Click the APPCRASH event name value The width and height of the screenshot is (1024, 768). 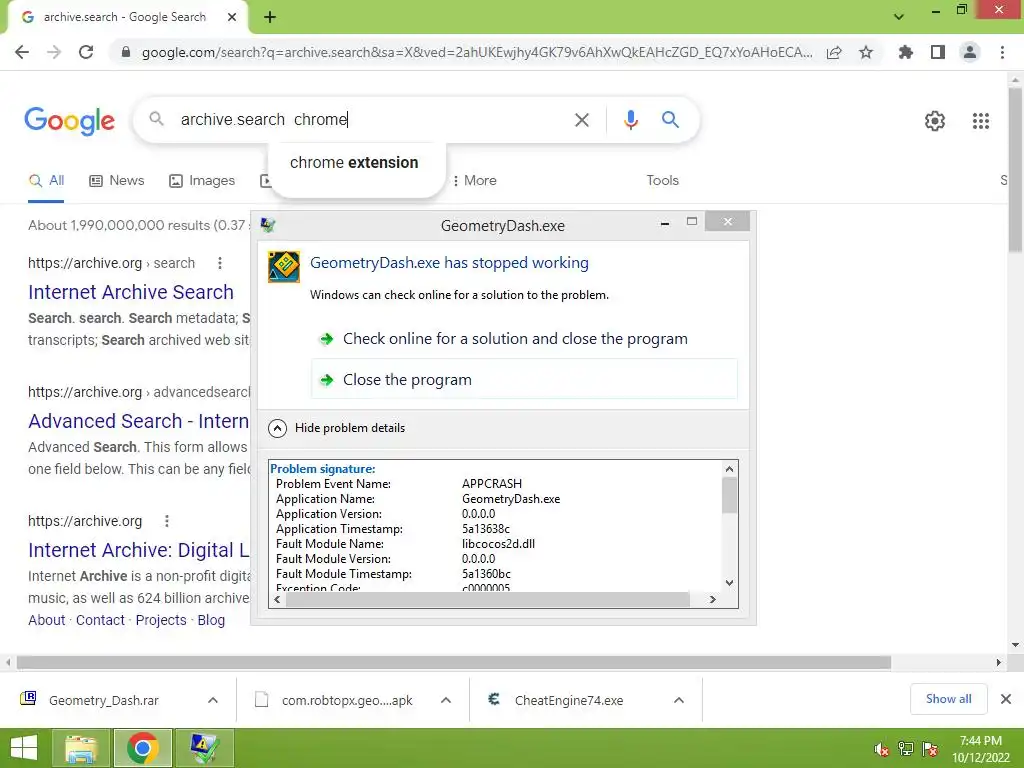[x=492, y=484]
